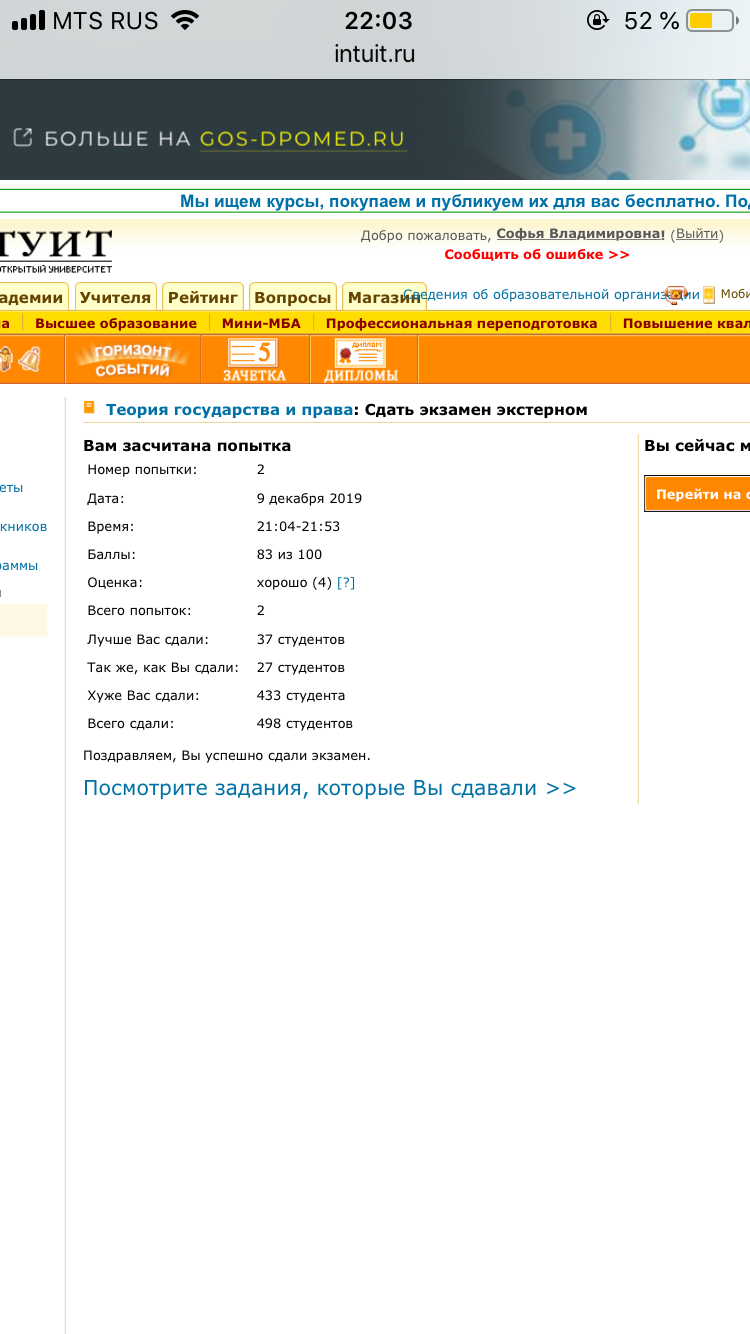Open Высшее образование menu item

click(x=116, y=323)
